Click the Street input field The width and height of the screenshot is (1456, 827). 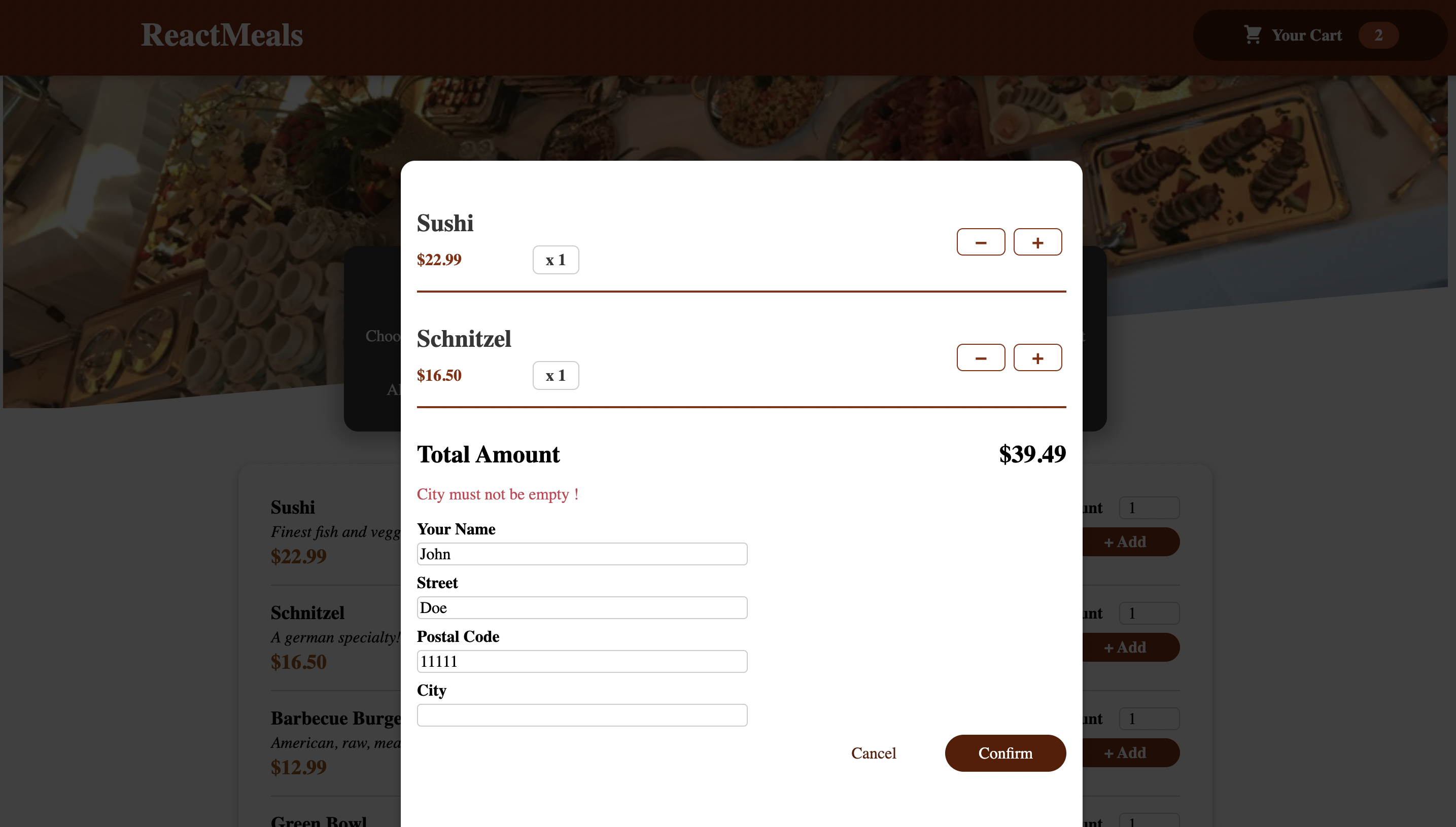point(582,607)
